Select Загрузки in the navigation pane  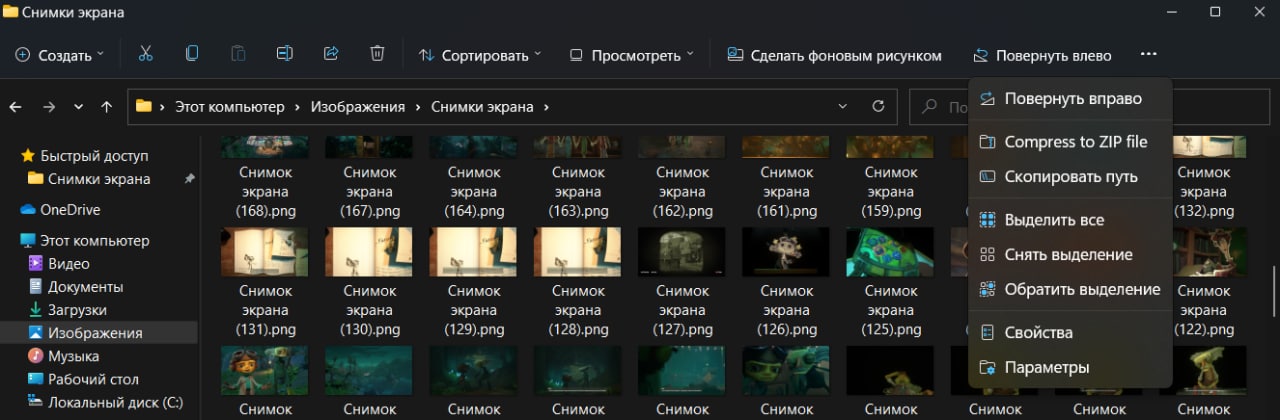click(x=67, y=310)
